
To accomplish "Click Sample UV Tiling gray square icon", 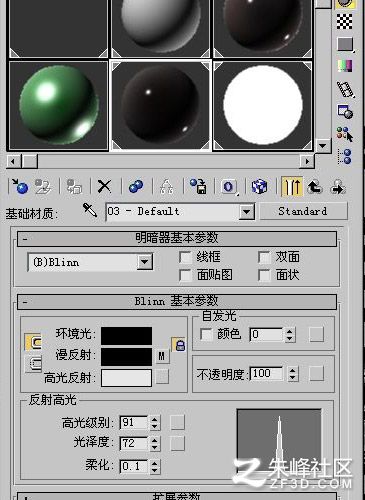I will [345, 44].
